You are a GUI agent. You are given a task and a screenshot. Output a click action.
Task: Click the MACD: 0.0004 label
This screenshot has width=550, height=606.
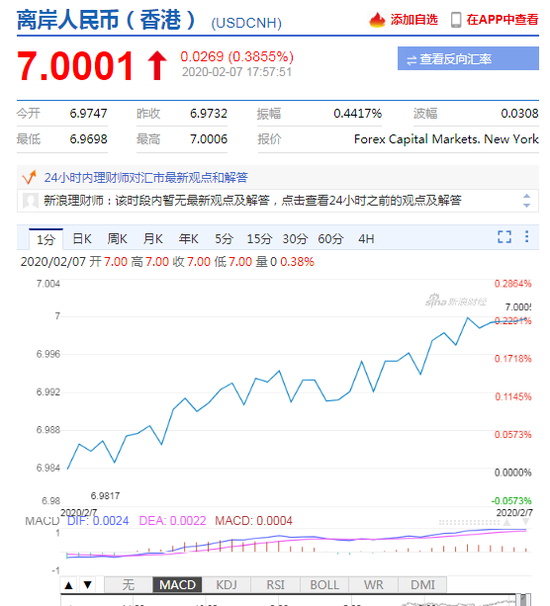pos(254,521)
